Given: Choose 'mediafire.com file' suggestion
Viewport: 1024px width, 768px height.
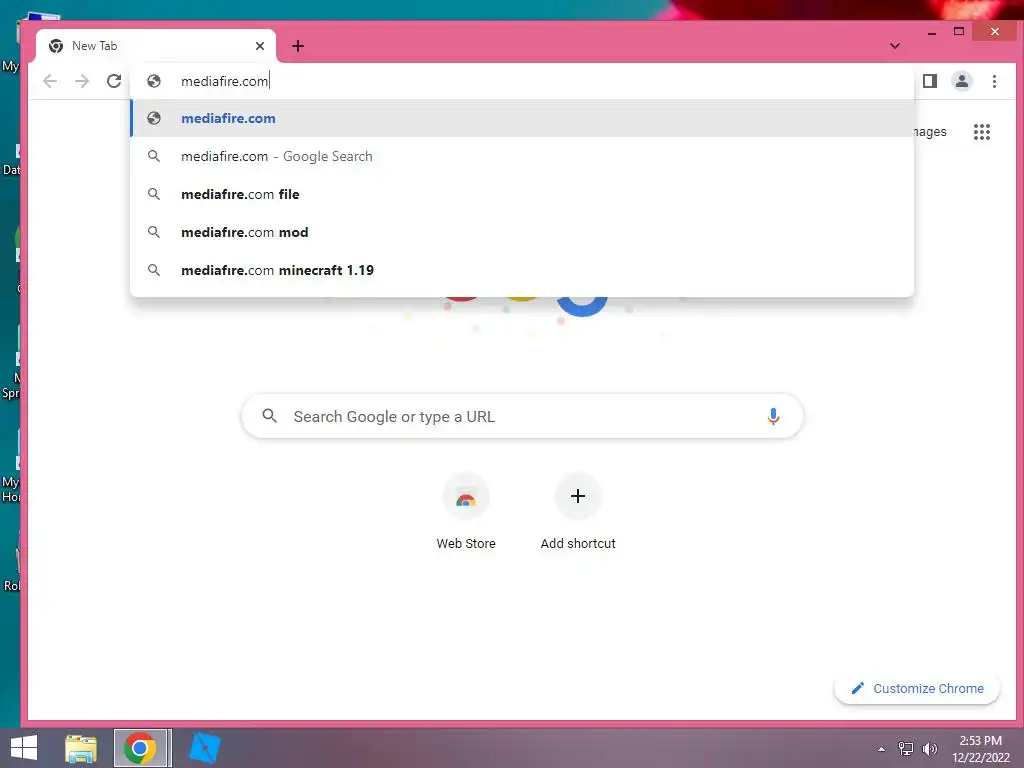Looking at the screenshot, I should [522, 194].
